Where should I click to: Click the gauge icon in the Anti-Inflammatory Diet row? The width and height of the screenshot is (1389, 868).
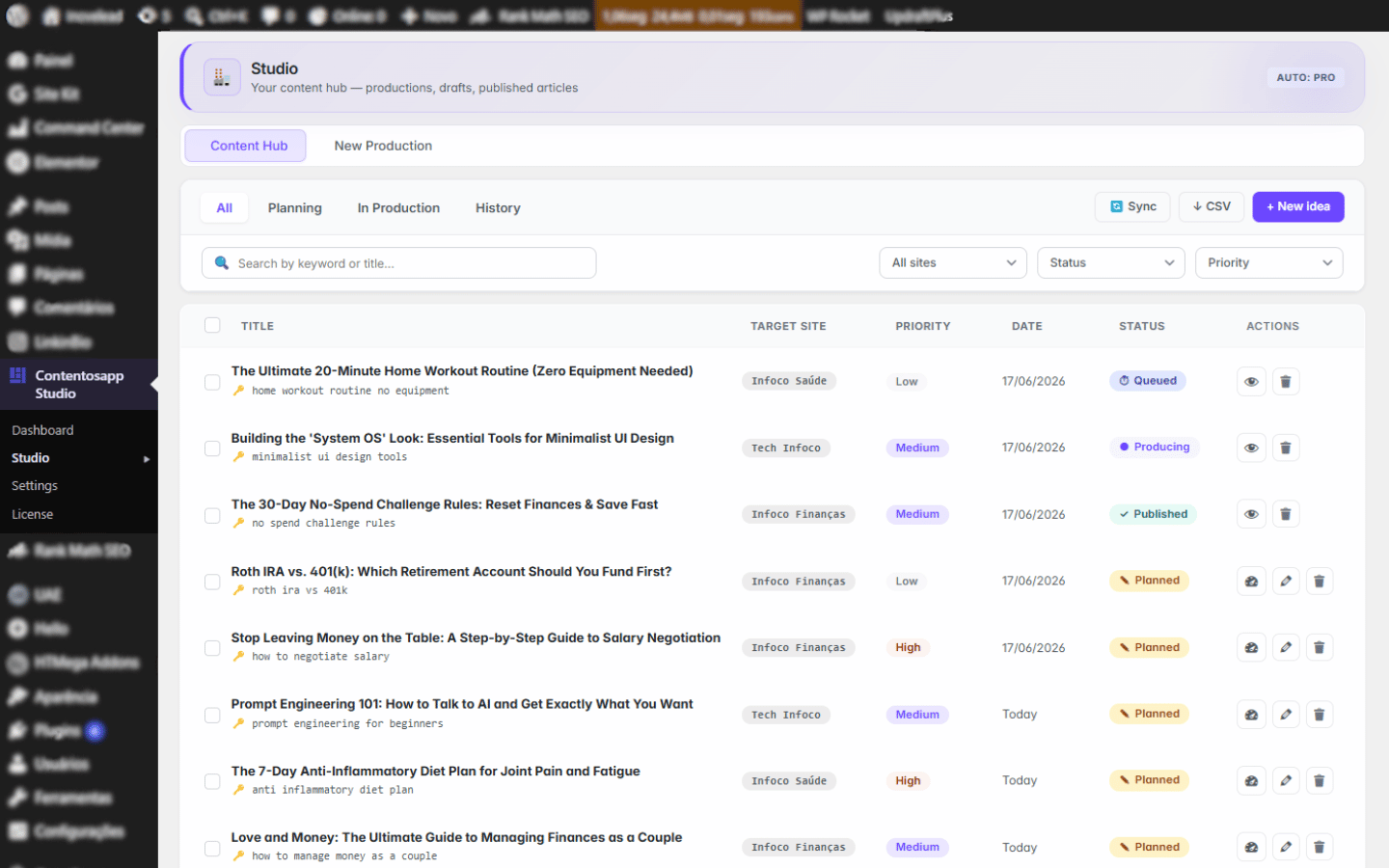pos(1251,781)
